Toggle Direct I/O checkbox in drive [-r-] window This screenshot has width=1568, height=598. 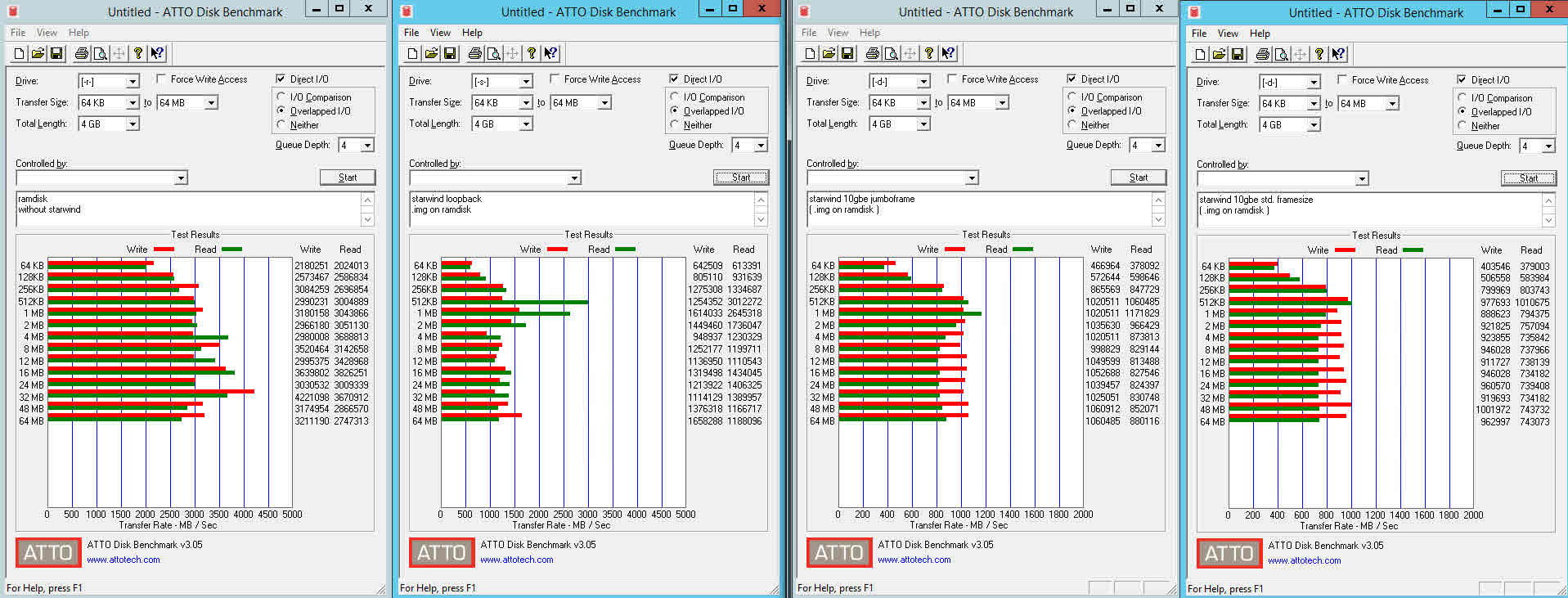281,79
